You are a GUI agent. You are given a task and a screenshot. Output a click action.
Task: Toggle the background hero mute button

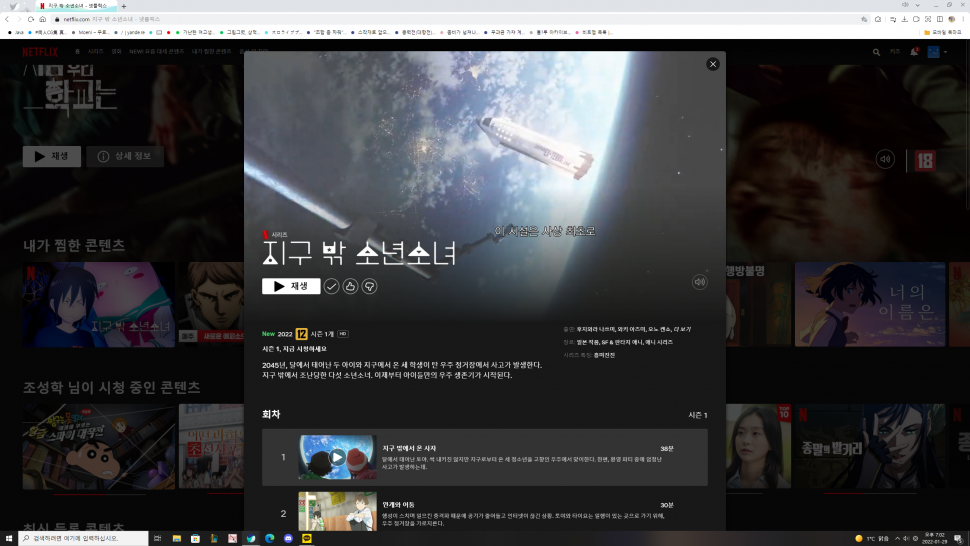(885, 160)
